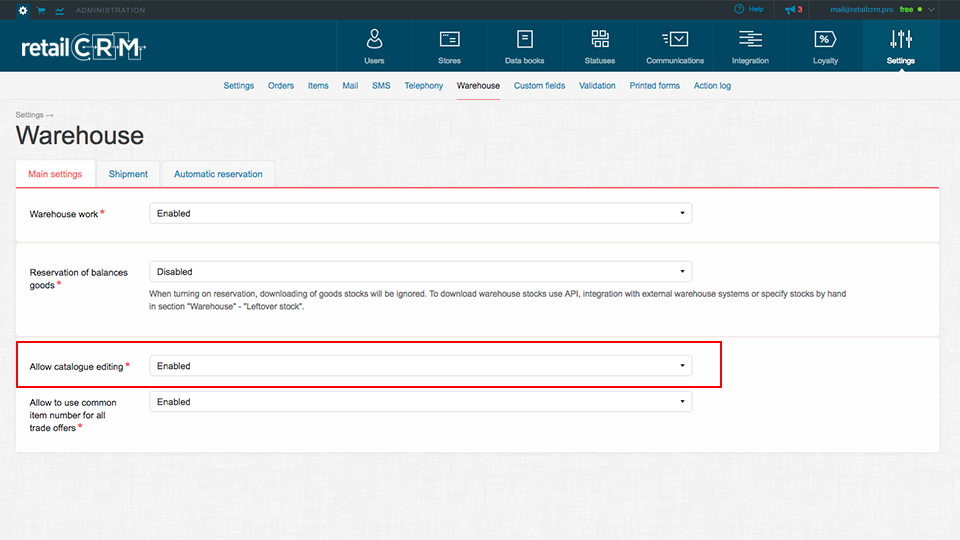This screenshot has width=960, height=540.
Task: Select the Warehouse submenu item
Action: tap(478, 86)
